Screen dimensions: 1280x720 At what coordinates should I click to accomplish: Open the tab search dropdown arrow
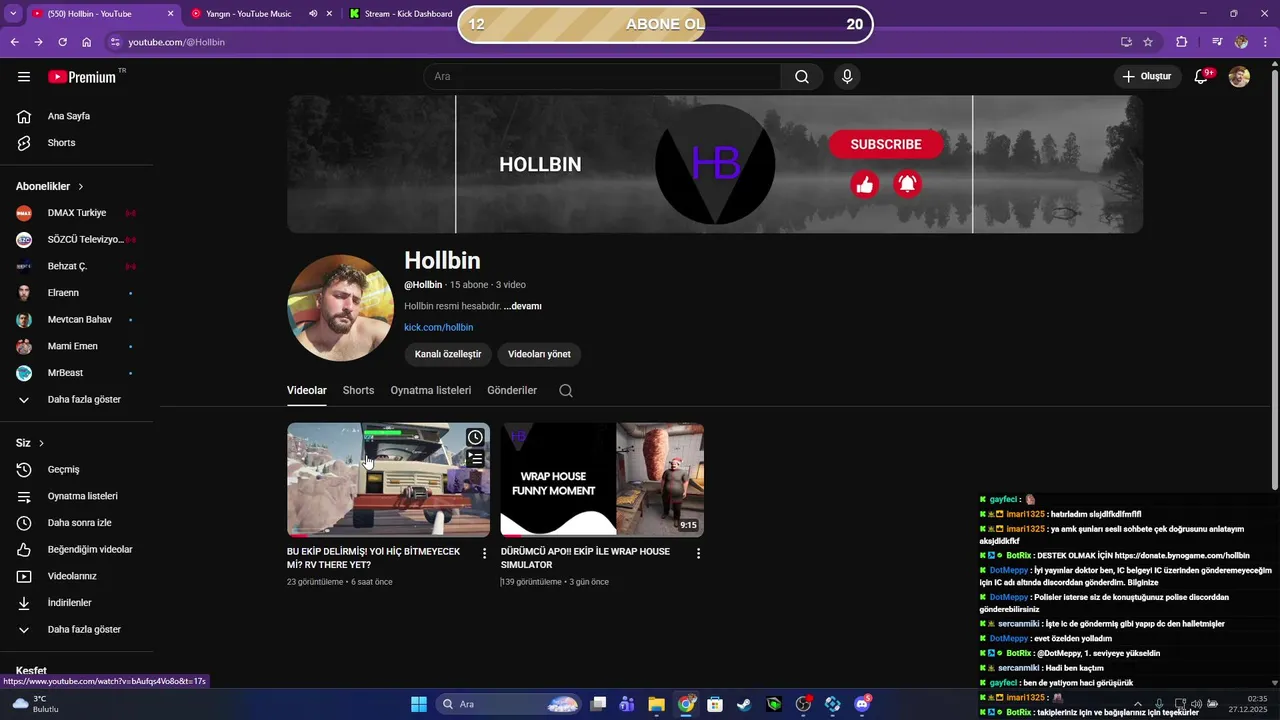13,14
